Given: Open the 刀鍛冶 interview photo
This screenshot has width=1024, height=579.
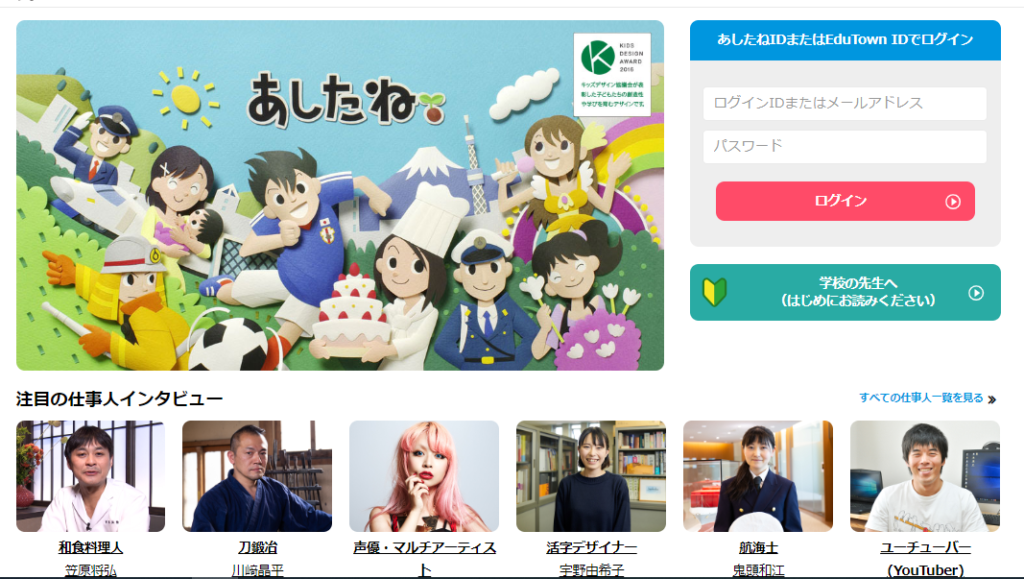Looking at the screenshot, I should [x=257, y=476].
